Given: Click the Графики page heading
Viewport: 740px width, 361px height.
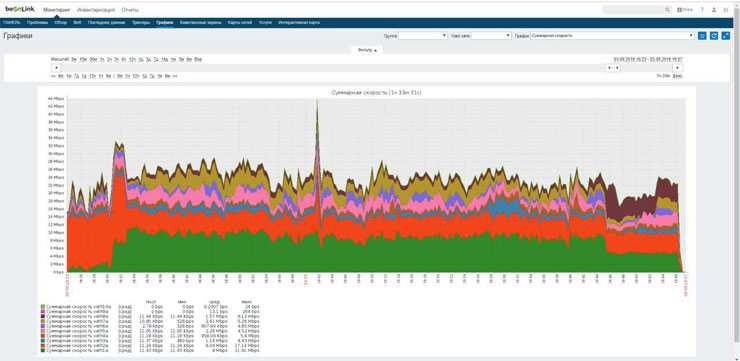Looking at the screenshot, I should [x=18, y=36].
